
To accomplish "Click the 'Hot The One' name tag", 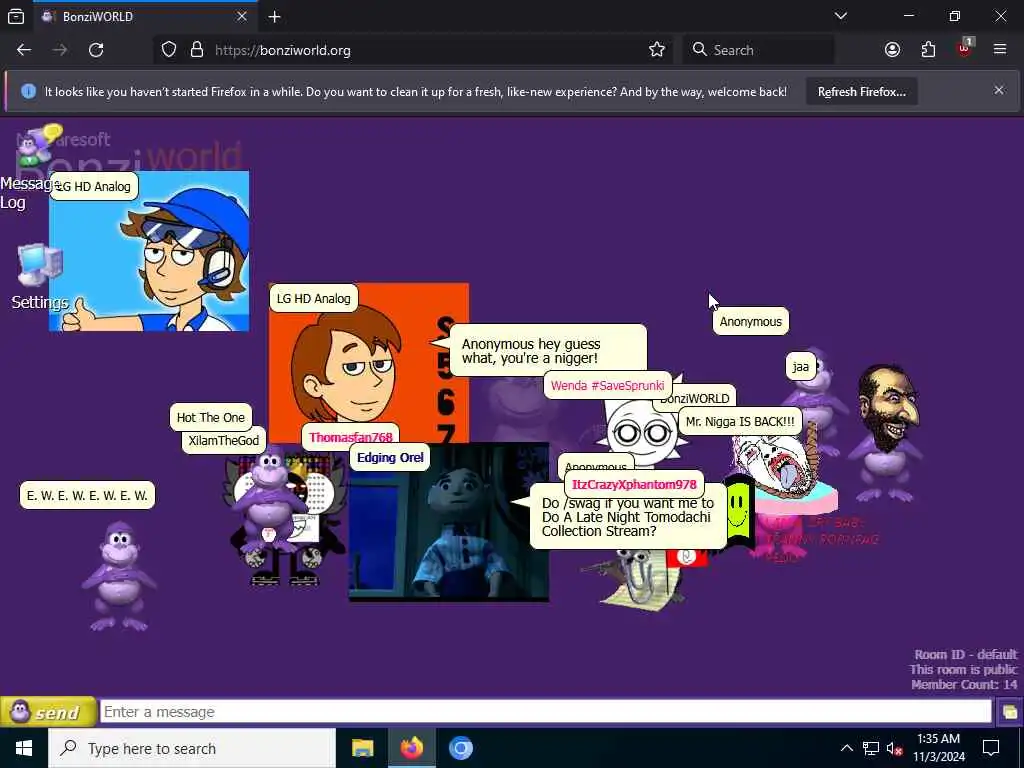I will (x=210, y=418).
